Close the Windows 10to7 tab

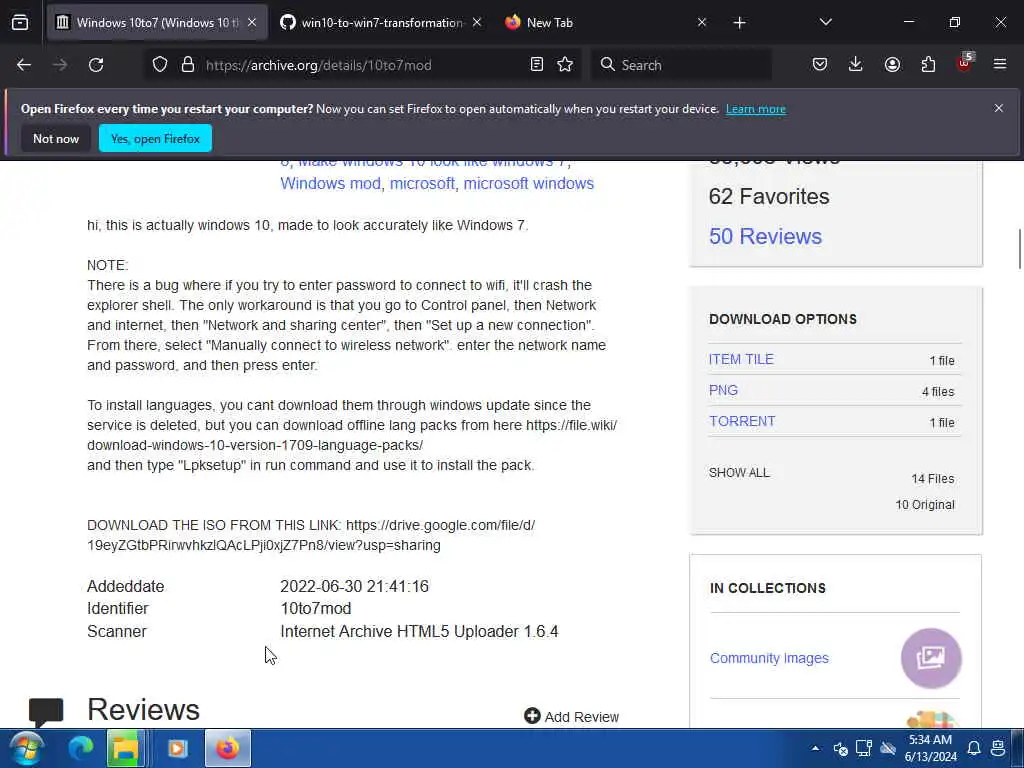coord(252,23)
